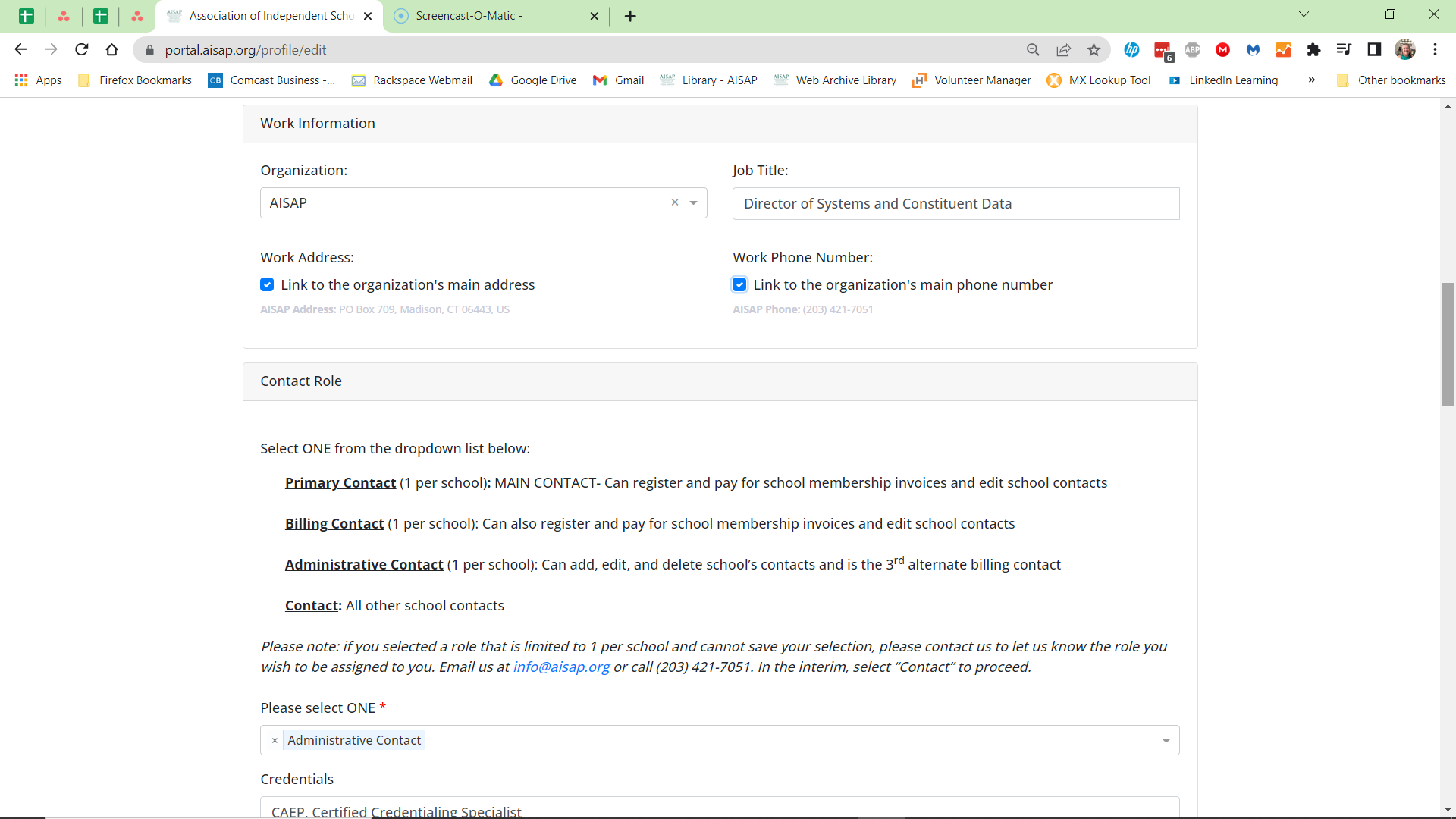
Task: Open the LastPass extension icon
Action: 1163,50
